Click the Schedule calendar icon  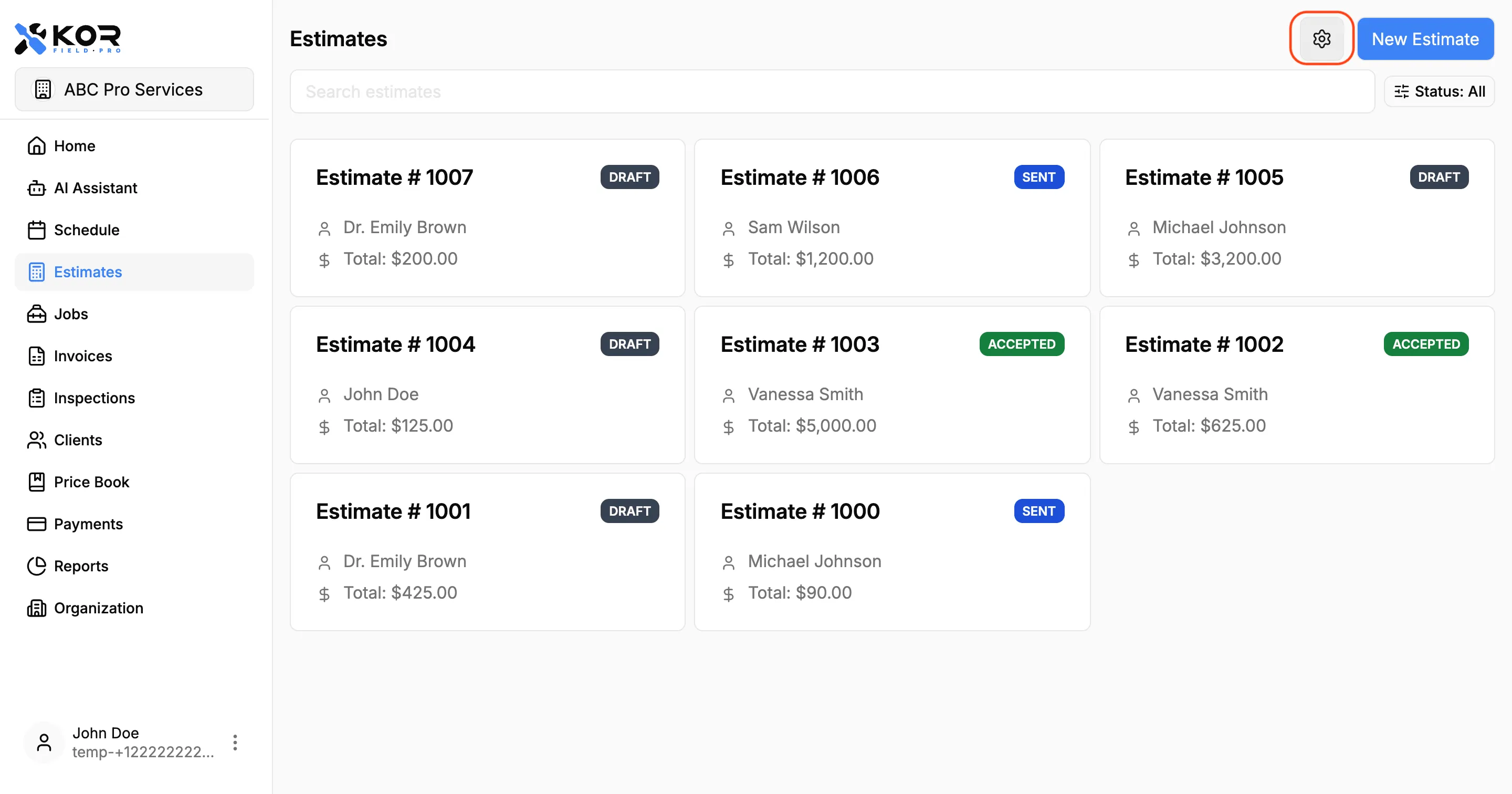point(36,229)
